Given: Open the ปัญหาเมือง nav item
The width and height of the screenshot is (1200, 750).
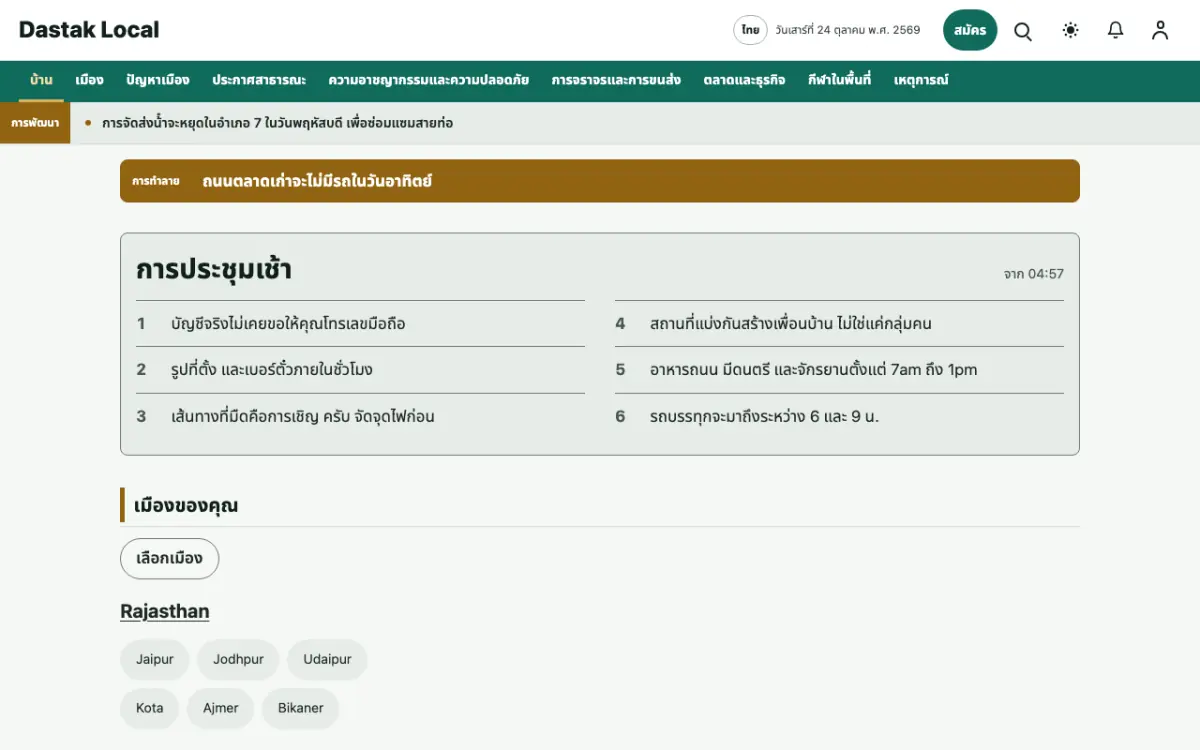Looking at the screenshot, I should coord(158,80).
